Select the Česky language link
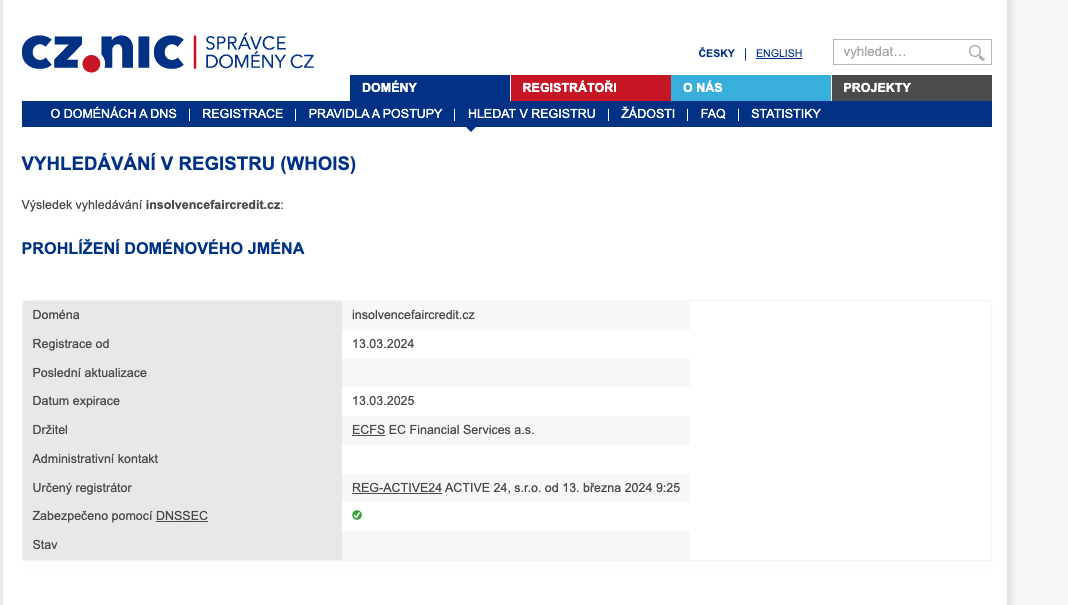Image resolution: width=1068 pixels, height=605 pixels. 716,54
